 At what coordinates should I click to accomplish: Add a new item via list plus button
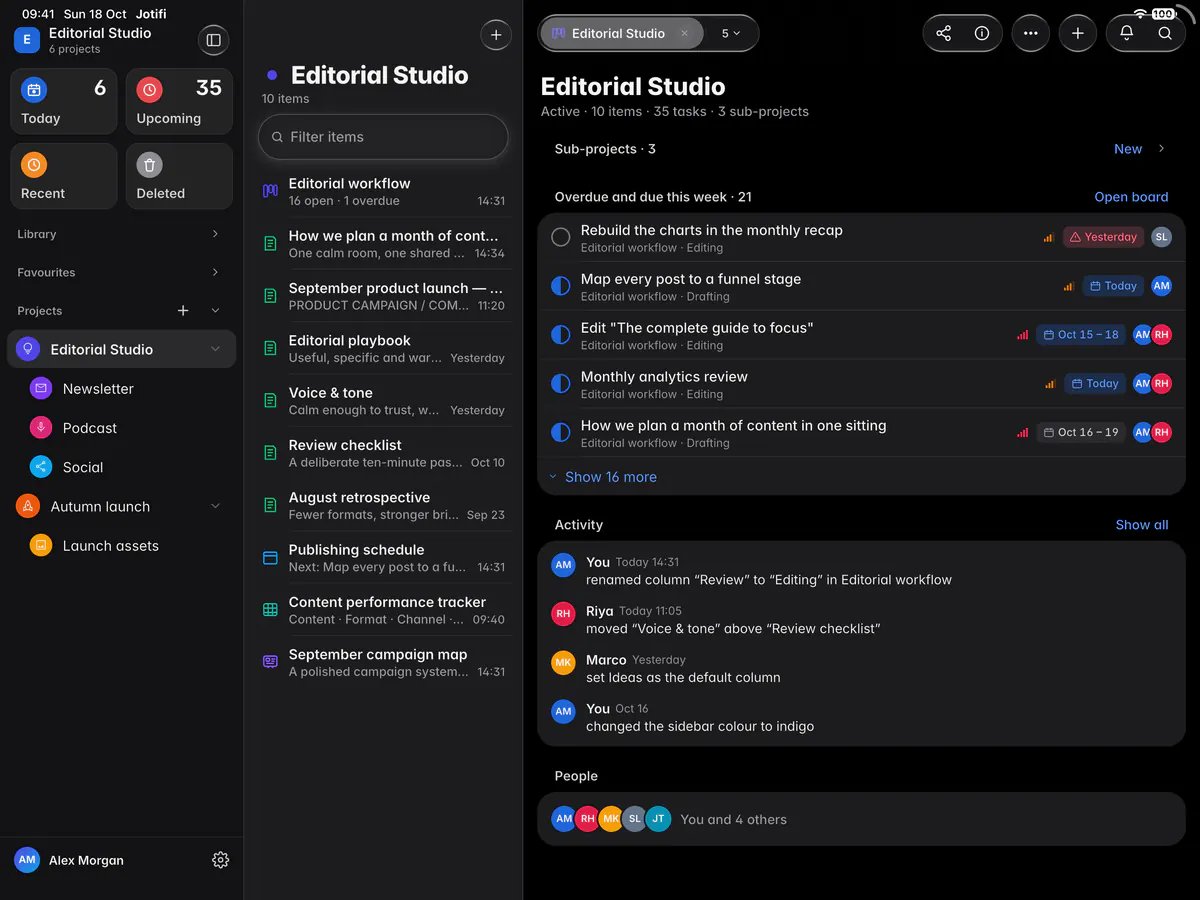(x=496, y=35)
